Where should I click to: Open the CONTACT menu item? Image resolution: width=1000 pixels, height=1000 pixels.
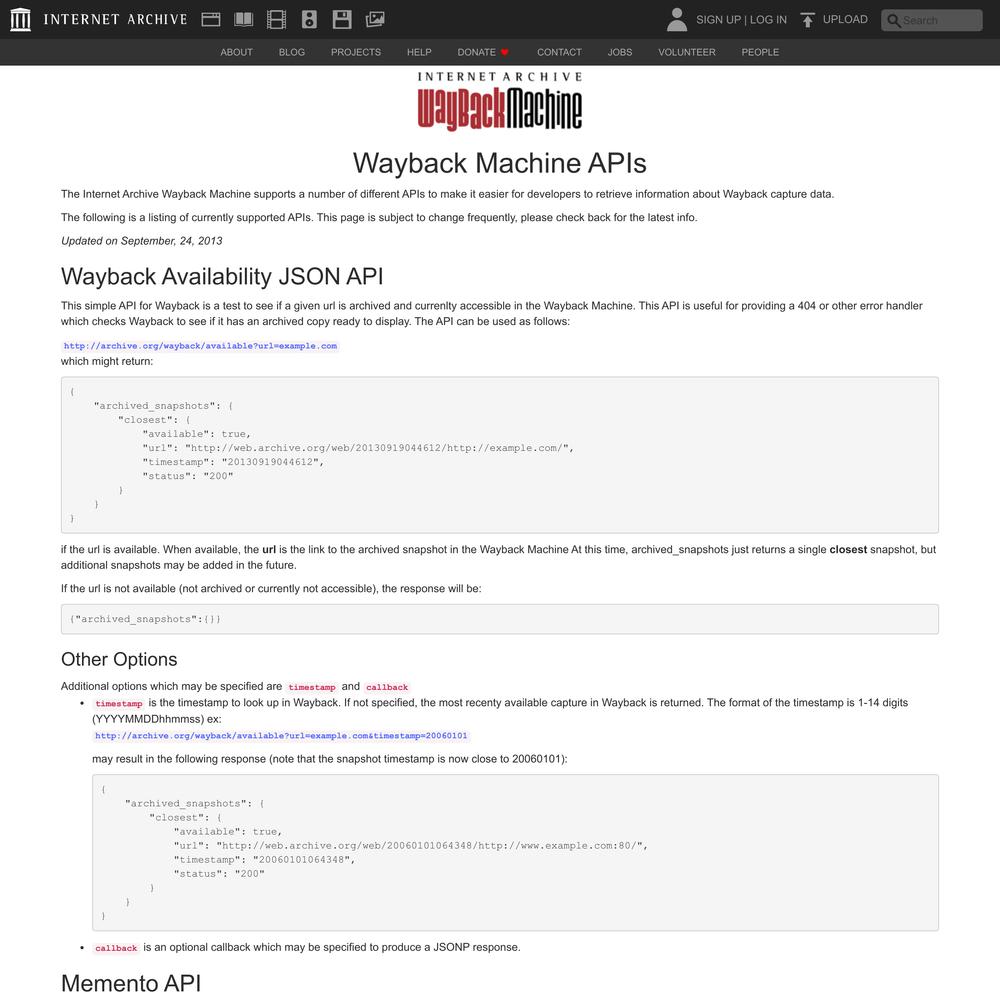coord(559,52)
